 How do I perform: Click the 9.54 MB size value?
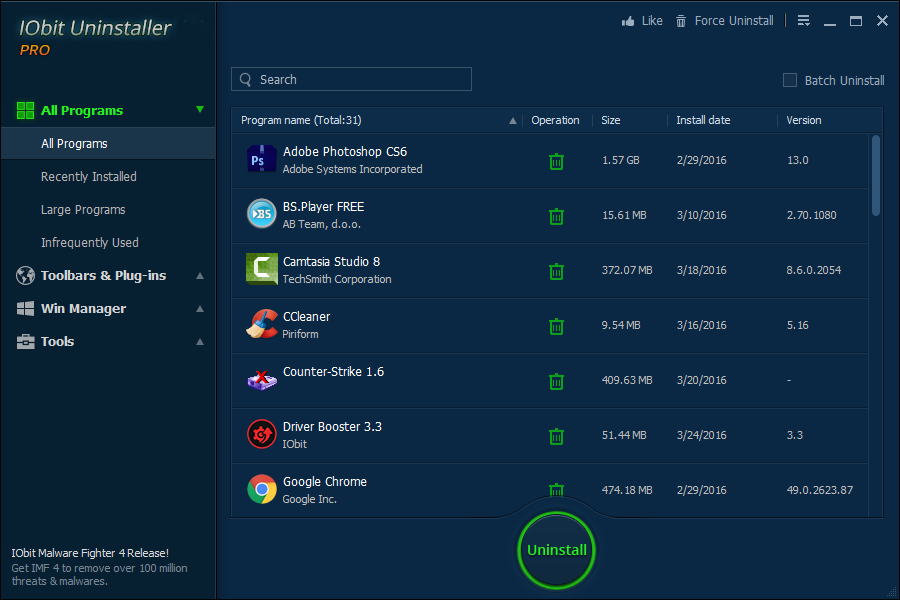[620, 326]
